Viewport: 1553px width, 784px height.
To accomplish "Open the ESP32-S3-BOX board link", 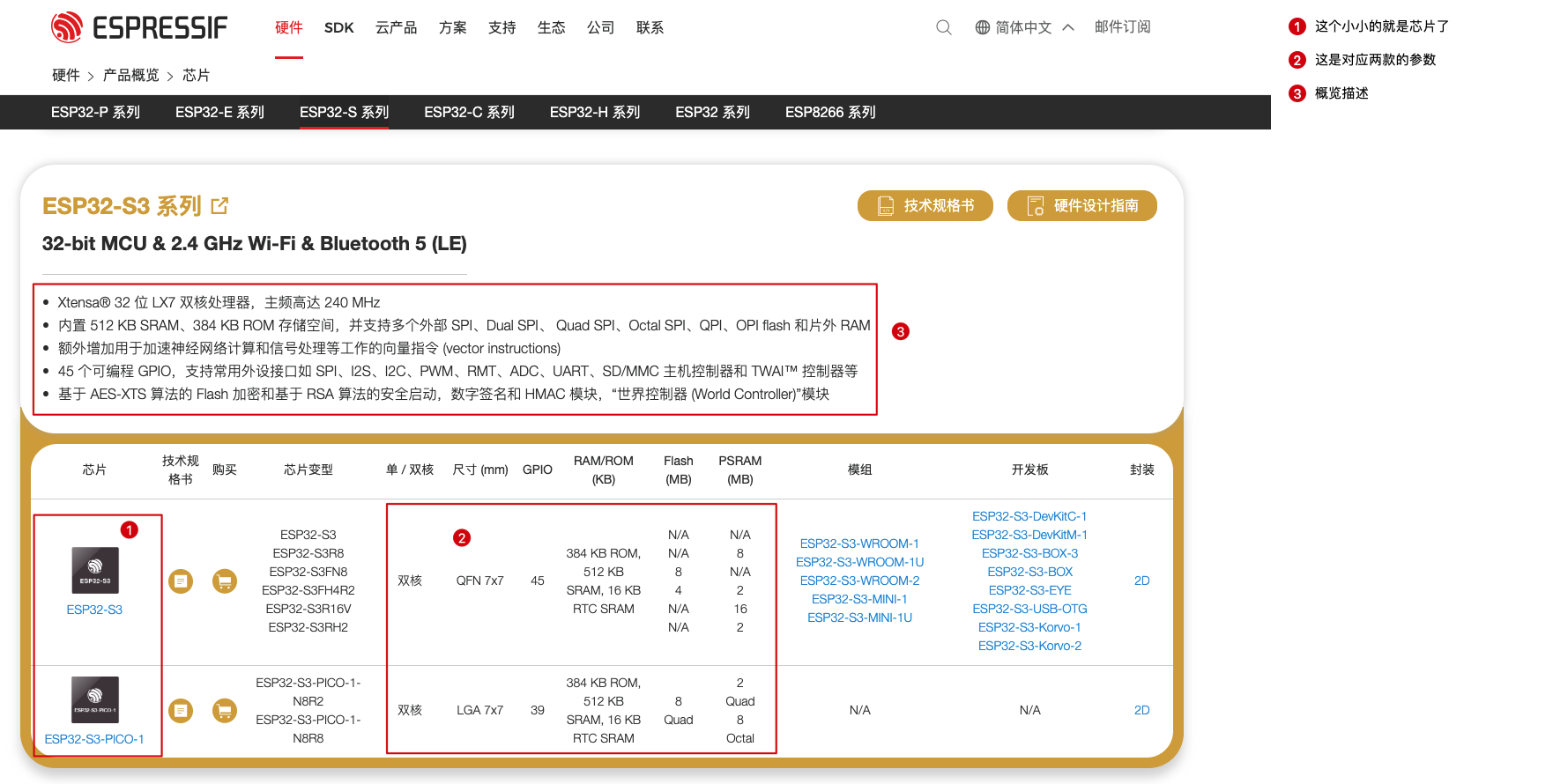I will coord(1030,572).
